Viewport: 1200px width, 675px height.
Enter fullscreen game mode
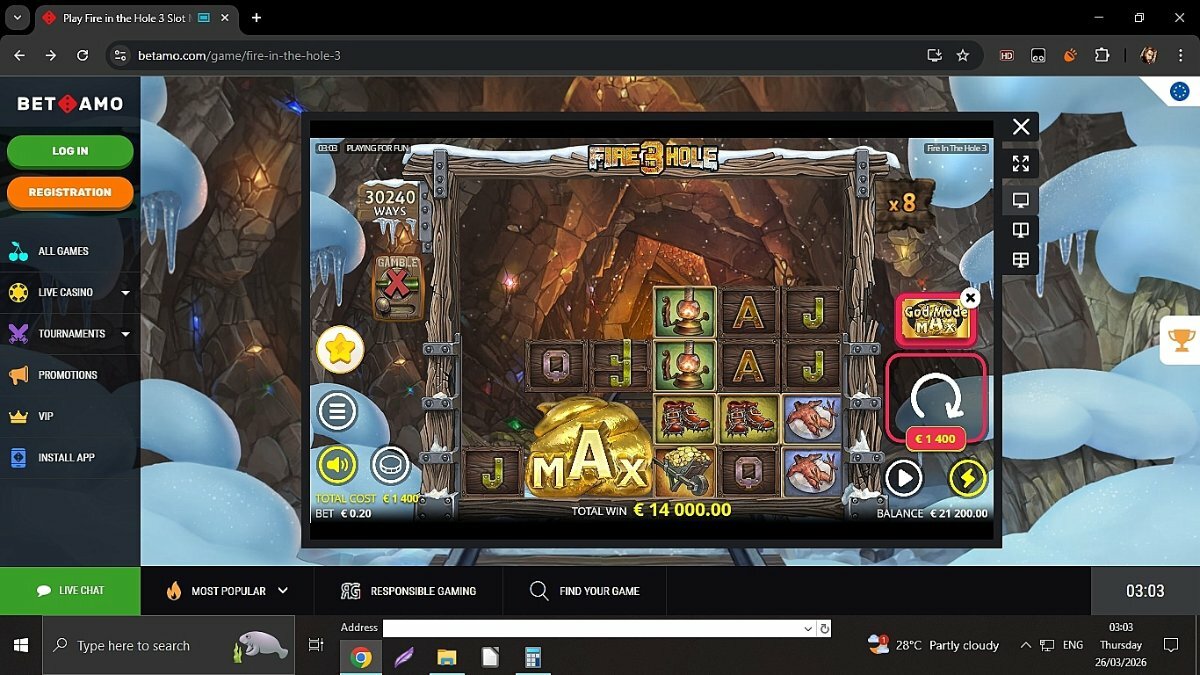click(x=1020, y=163)
